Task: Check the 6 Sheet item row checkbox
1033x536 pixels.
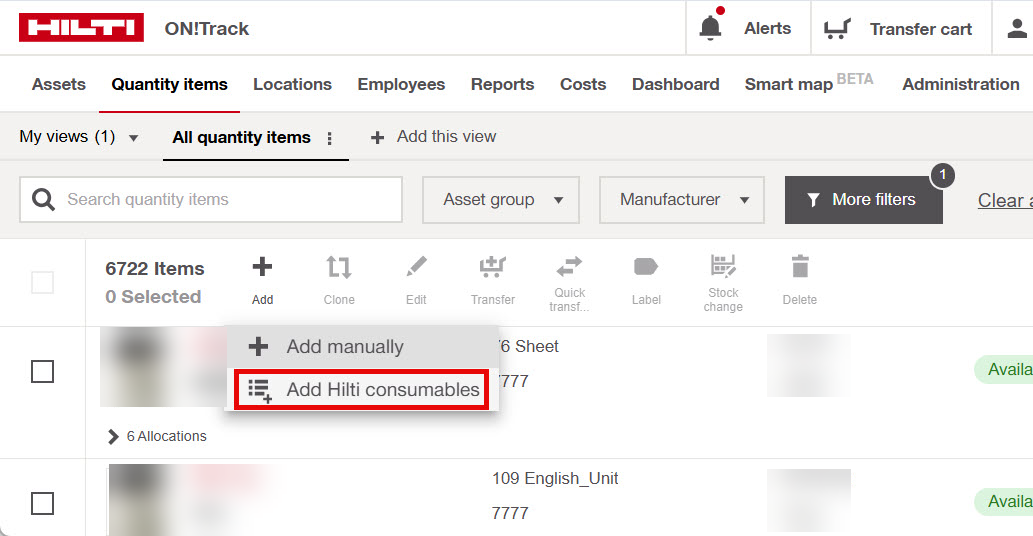Action: (42, 372)
